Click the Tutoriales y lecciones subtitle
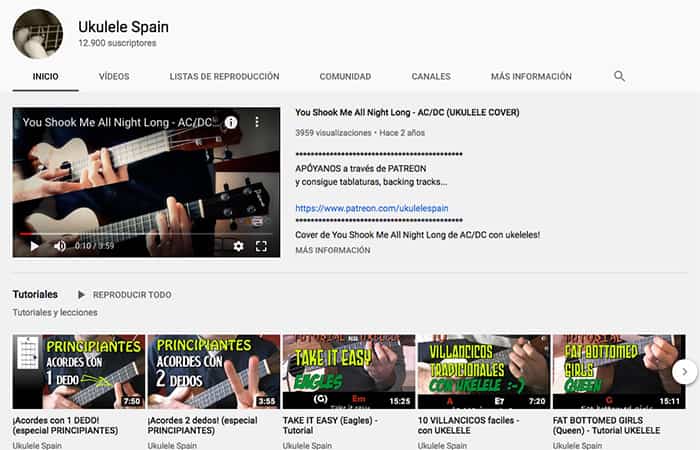The height and width of the screenshot is (450, 700). click(x=55, y=312)
